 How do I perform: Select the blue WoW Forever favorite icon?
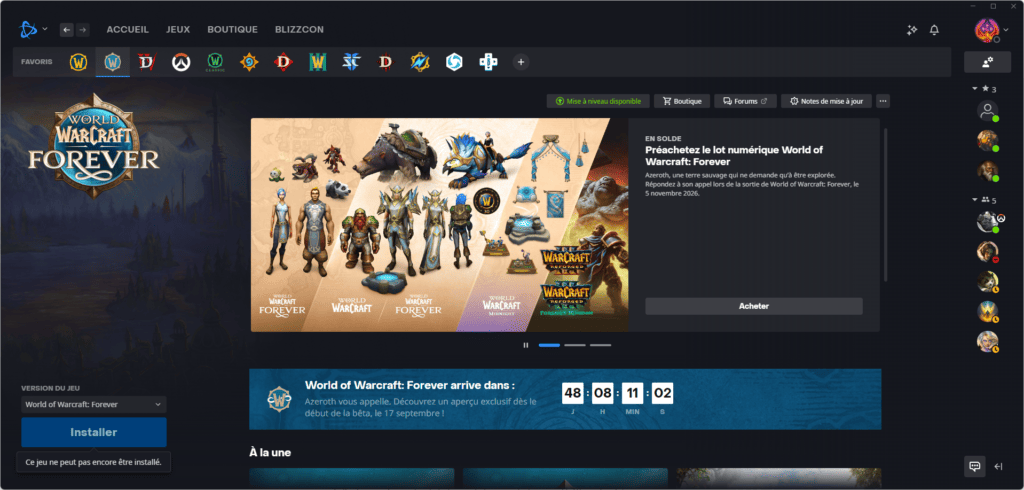112,62
